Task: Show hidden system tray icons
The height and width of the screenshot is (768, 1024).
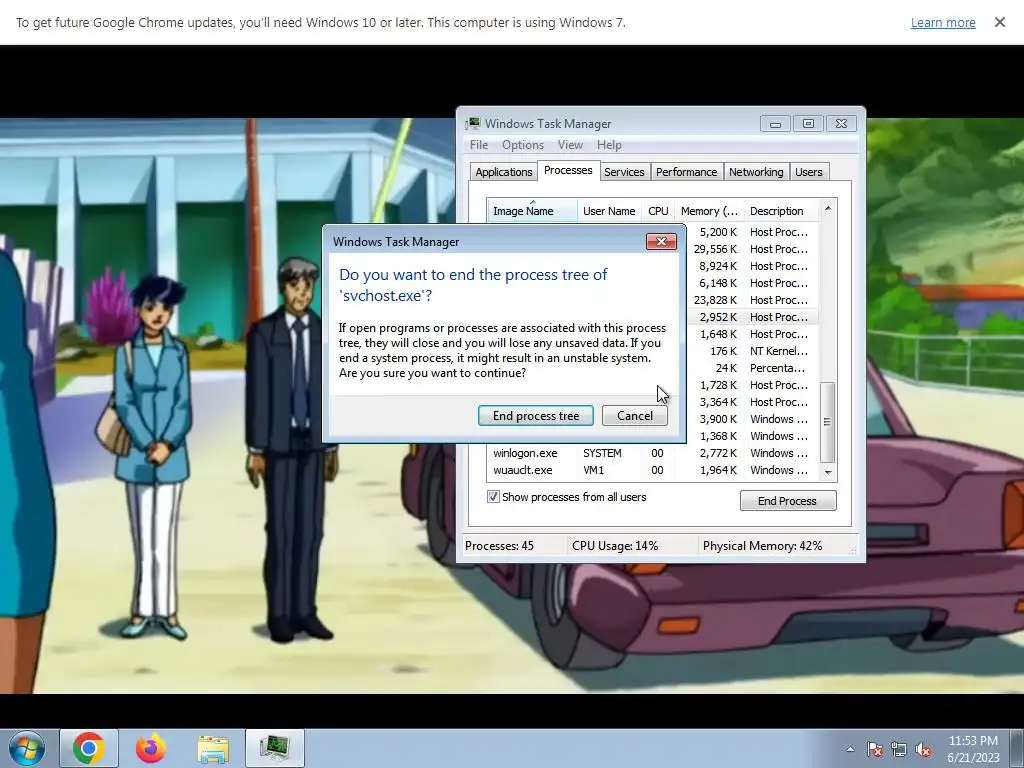Action: [850, 749]
